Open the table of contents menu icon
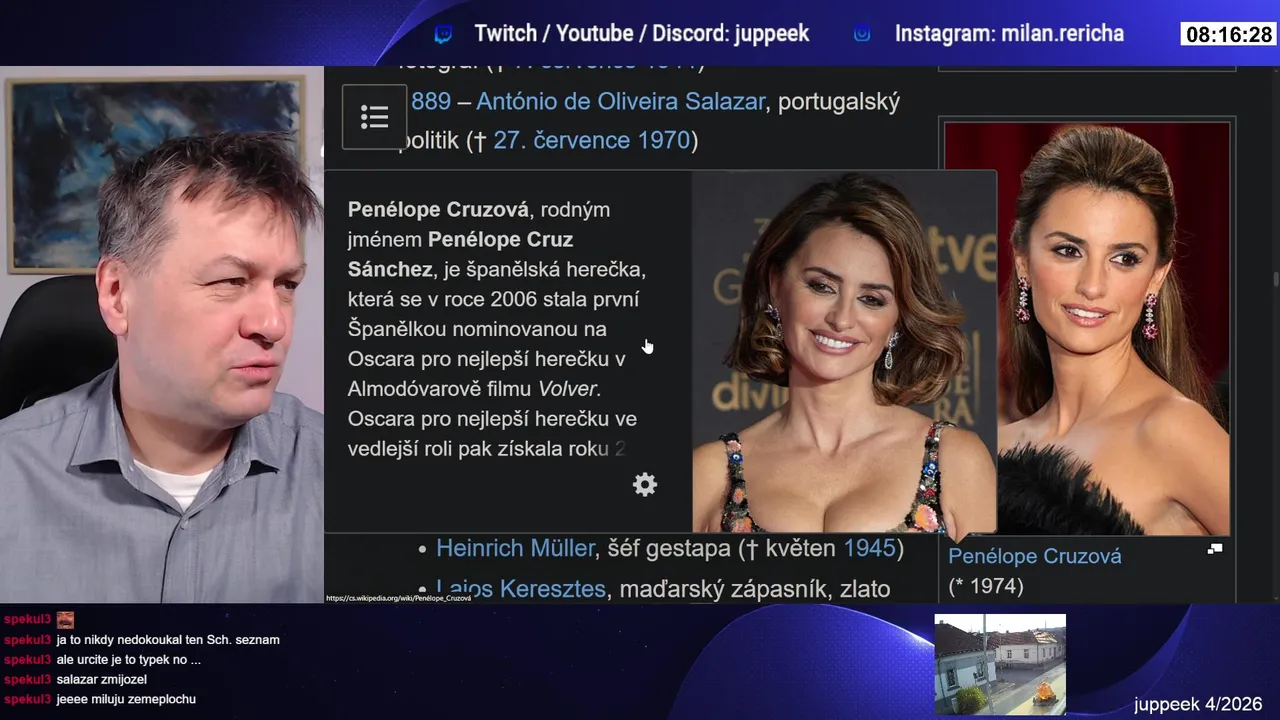 374,117
